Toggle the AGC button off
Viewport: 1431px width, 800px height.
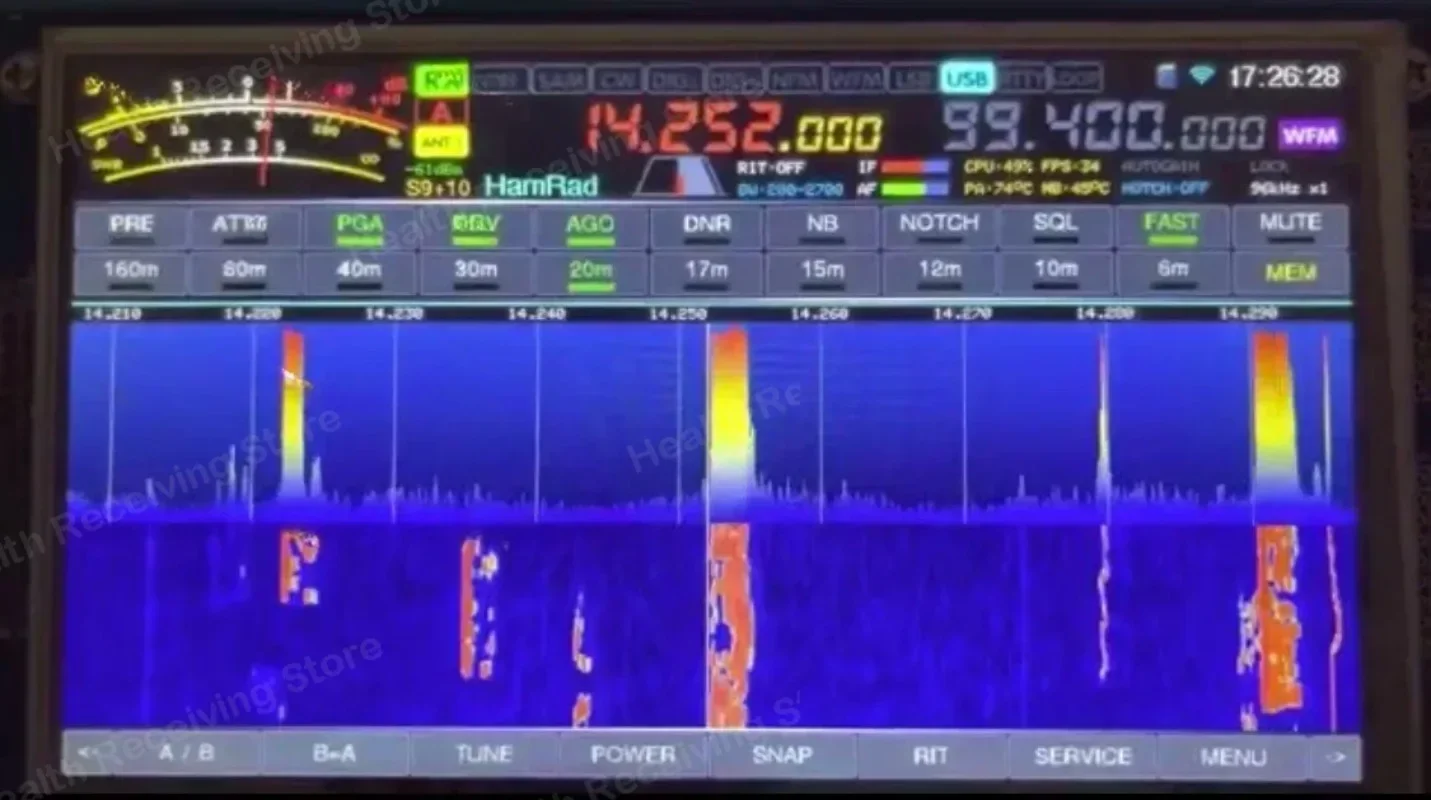(590, 226)
